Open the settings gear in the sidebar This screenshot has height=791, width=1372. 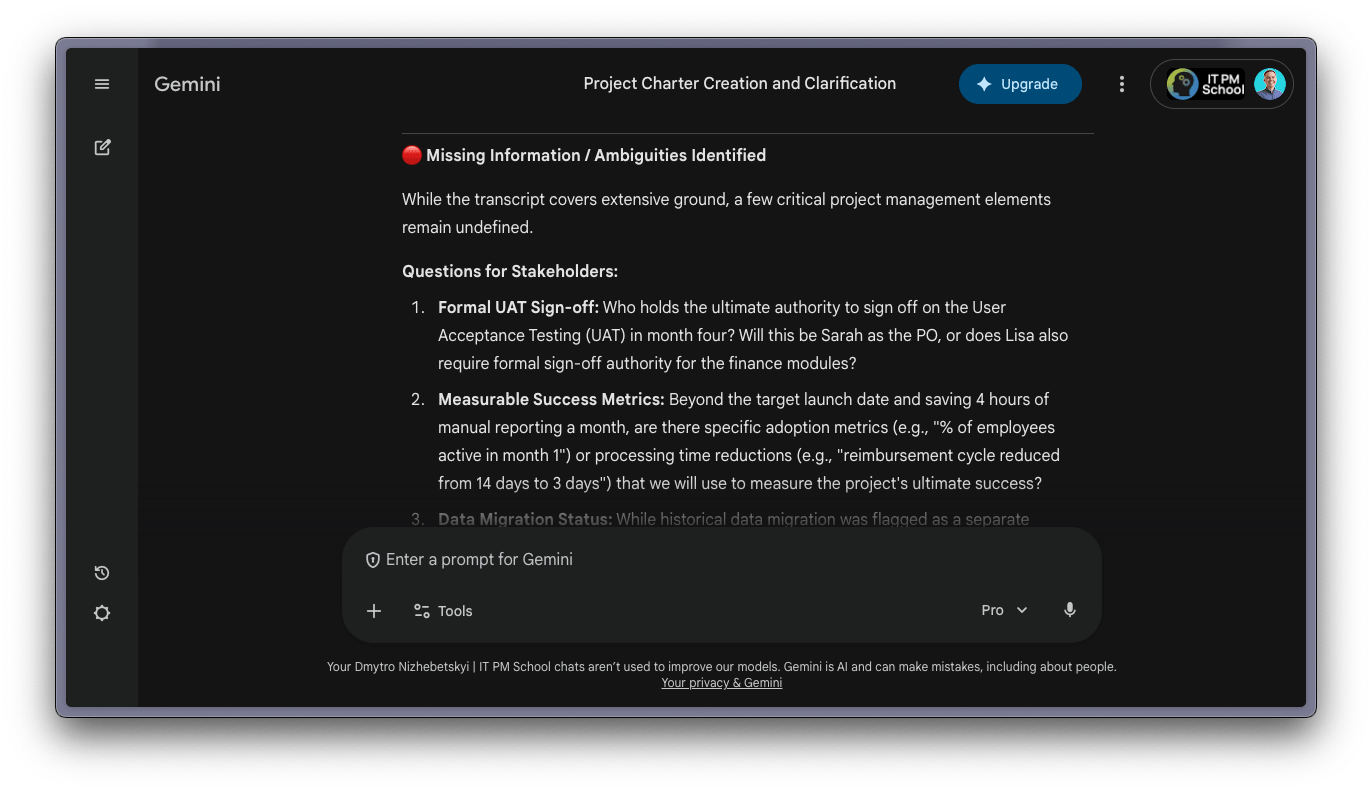[x=102, y=613]
